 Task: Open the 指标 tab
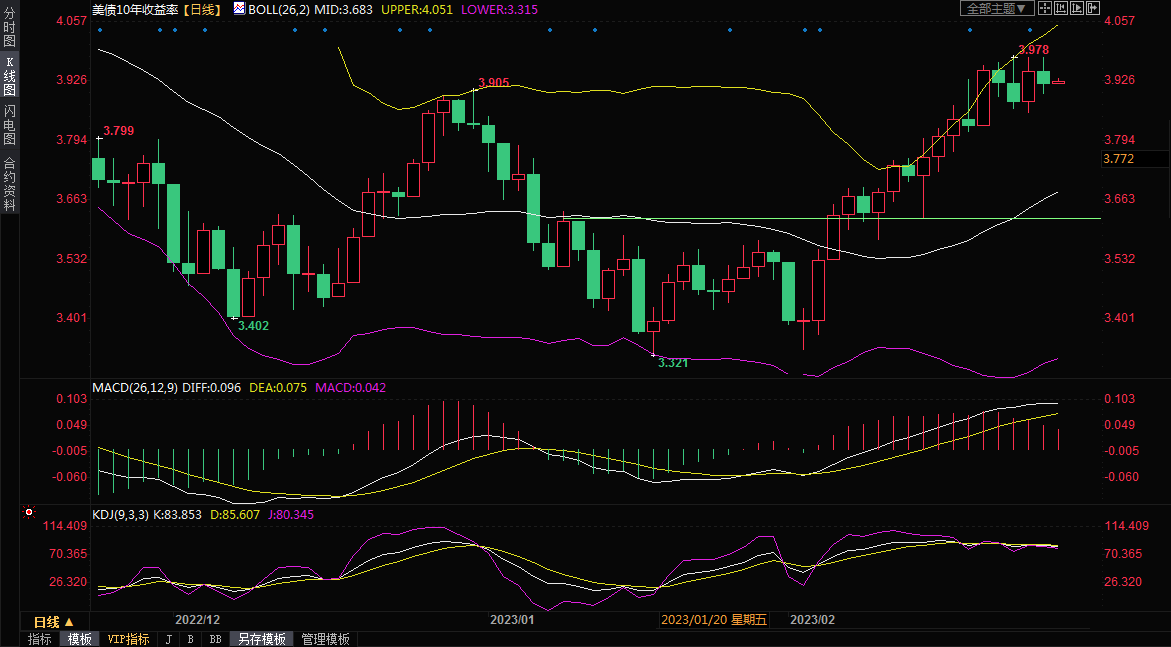pyautogui.click(x=40, y=639)
